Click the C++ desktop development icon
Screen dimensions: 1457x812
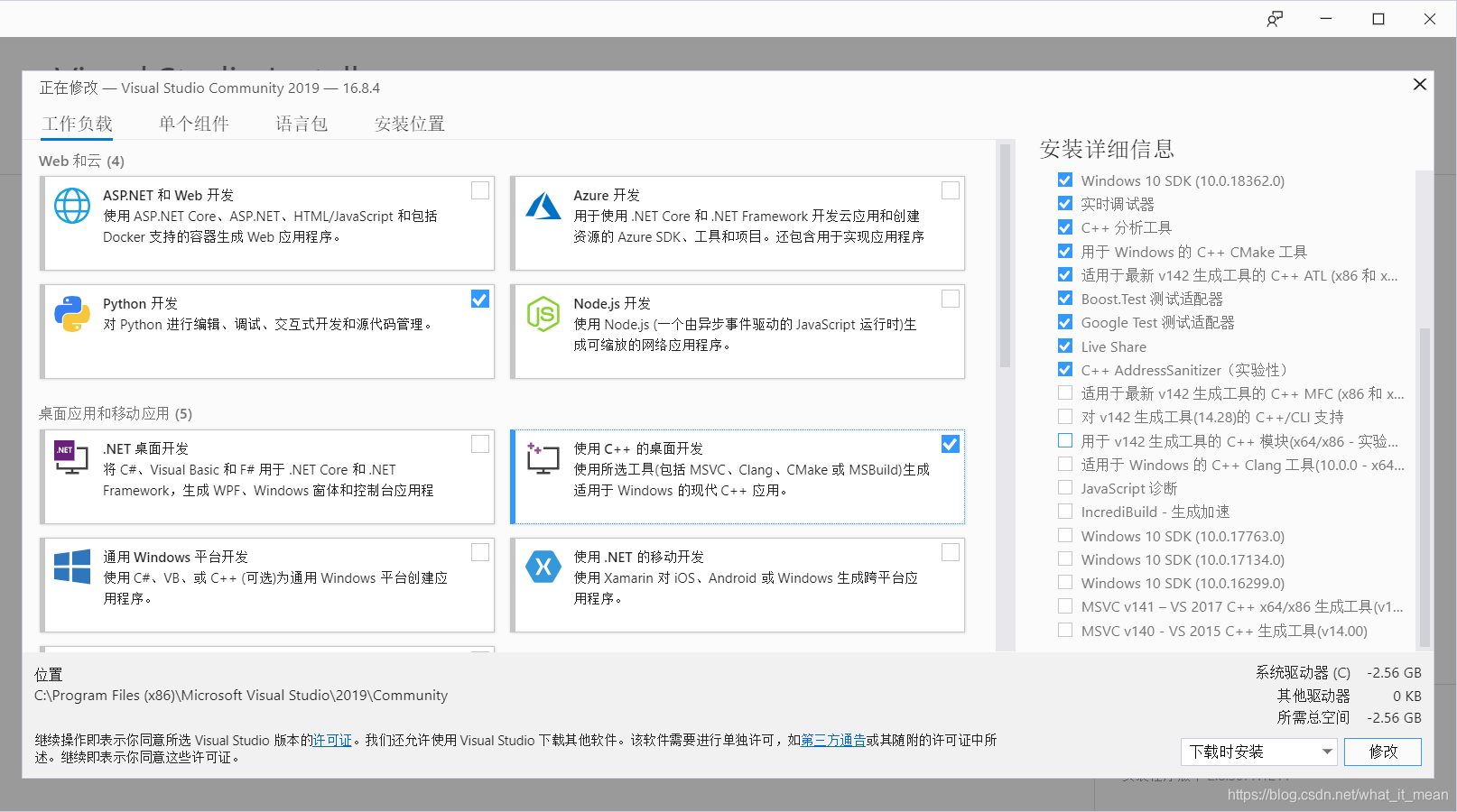[x=543, y=458]
